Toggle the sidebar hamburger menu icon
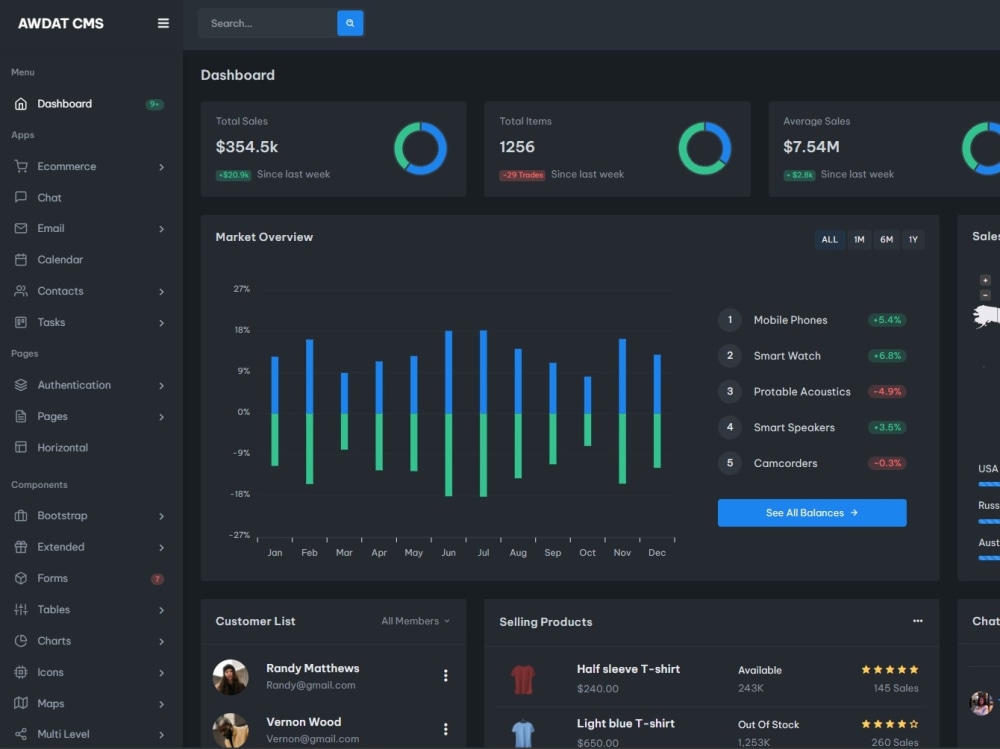This screenshot has height=749, width=1000. [163, 23]
